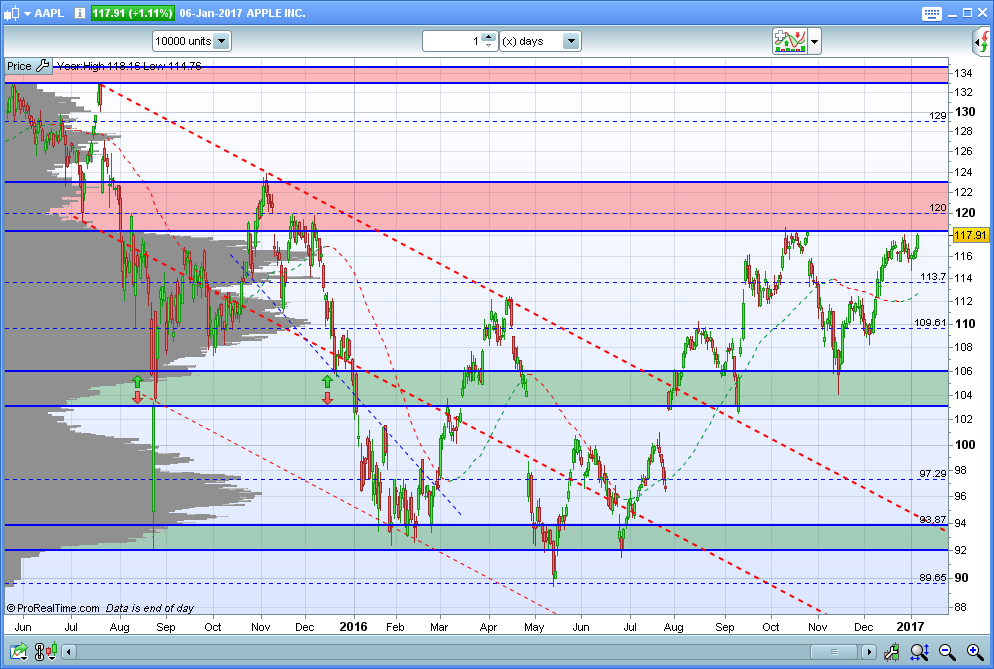Expand the indicator button dropdown arrow
The width and height of the screenshot is (994, 669).
[x=815, y=42]
